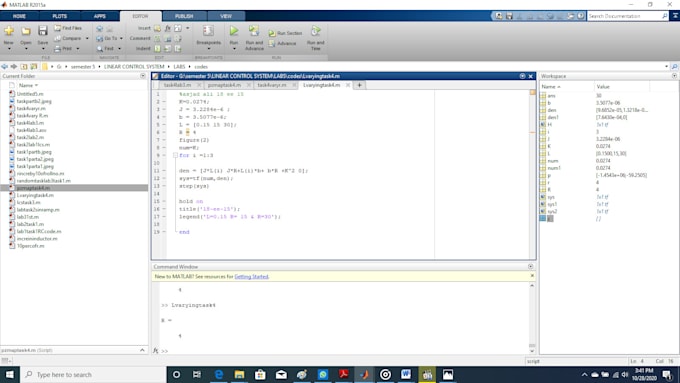
Task: Go back in folder history arrow
Action: tap(5, 66)
